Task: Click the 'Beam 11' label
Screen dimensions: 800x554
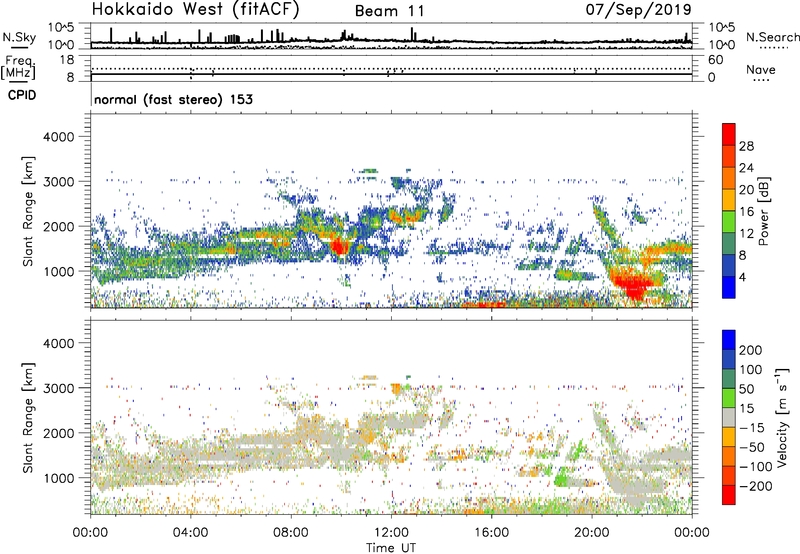Action: (x=389, y=11)
